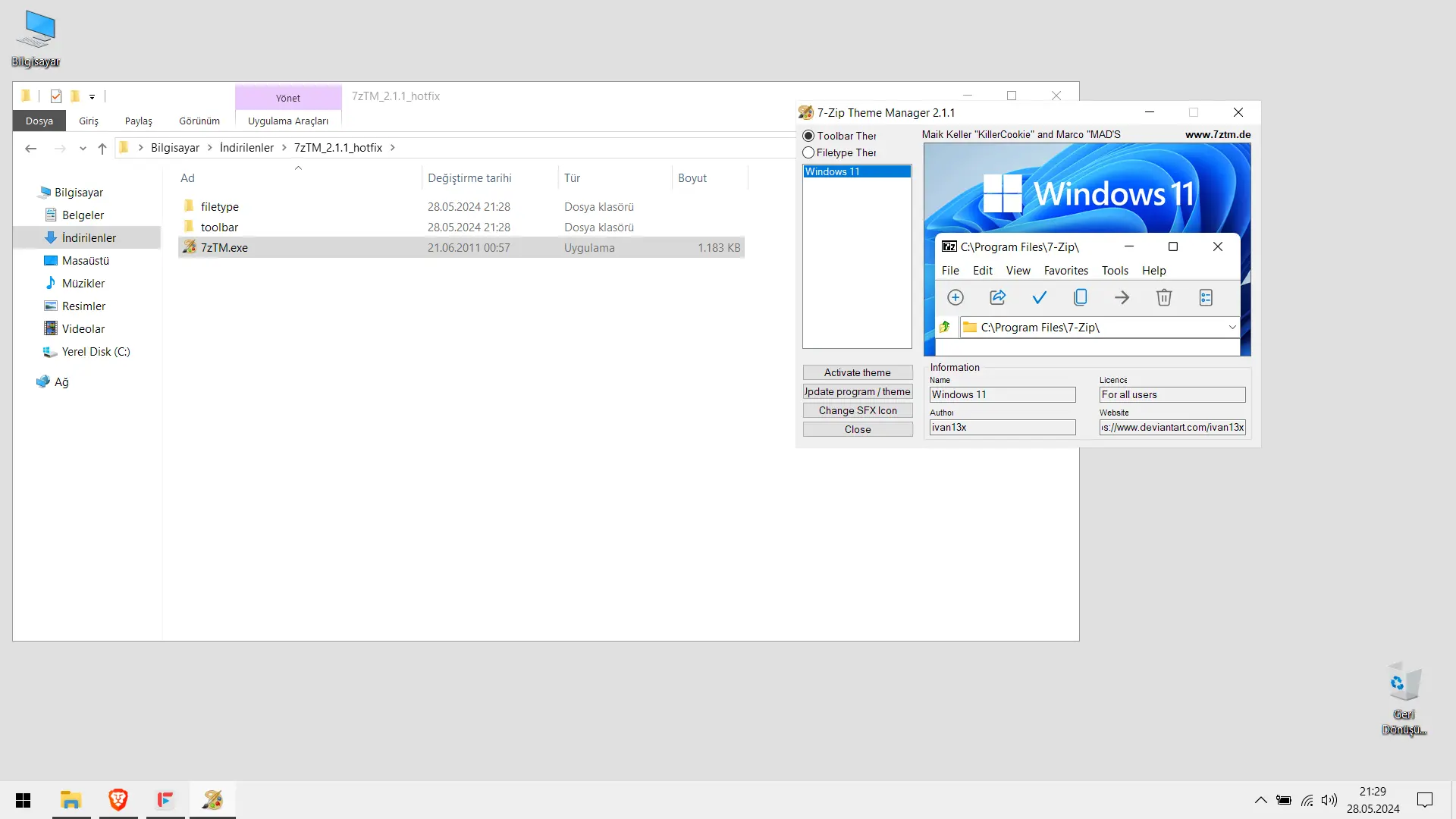Expand the İndirilenler breadcrumb chevron
This screenshot has height=819, width=1456.
coord(284,148)
